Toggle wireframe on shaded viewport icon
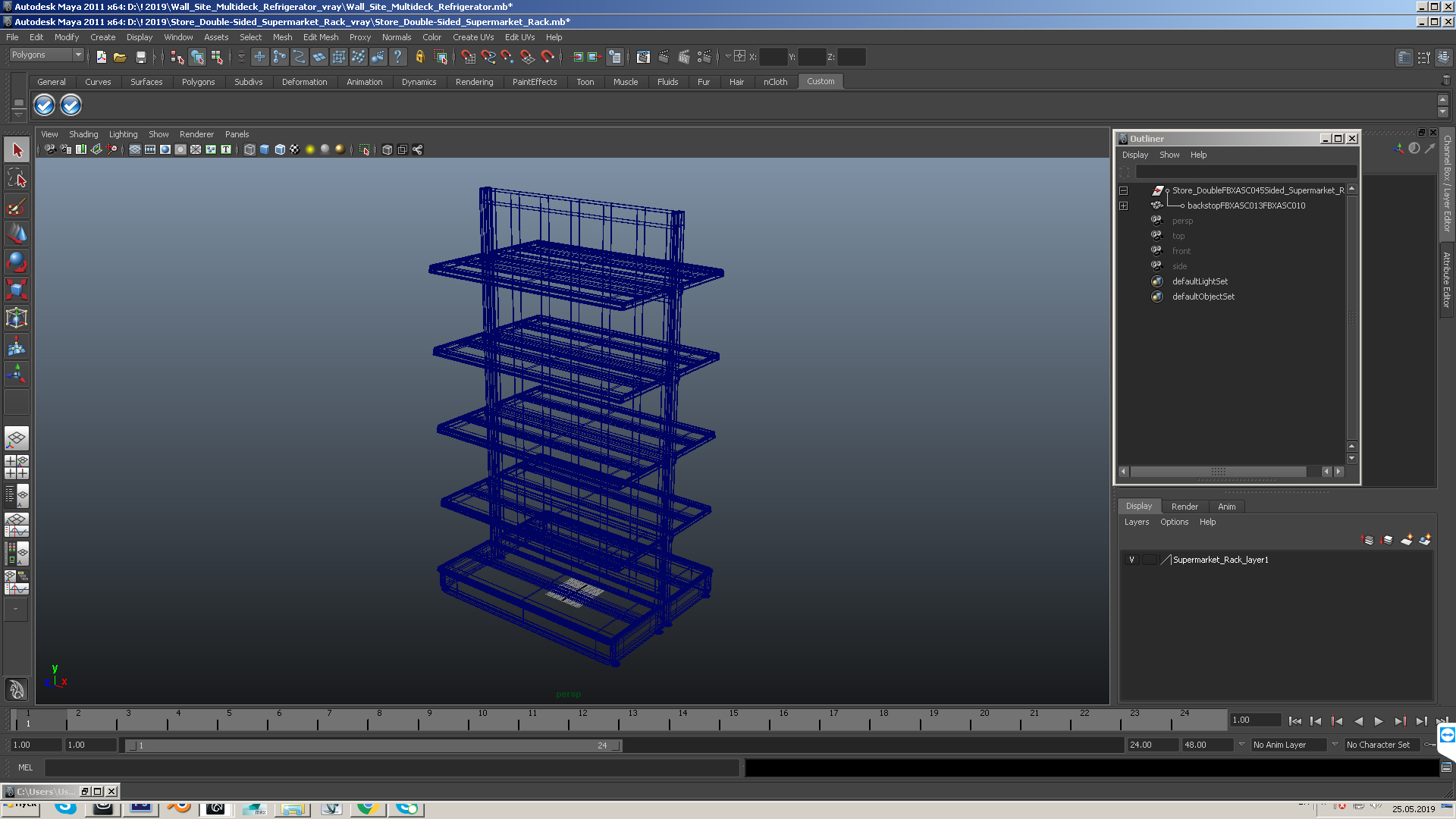This screenshot has width=1456, height=819. point(280,149)
